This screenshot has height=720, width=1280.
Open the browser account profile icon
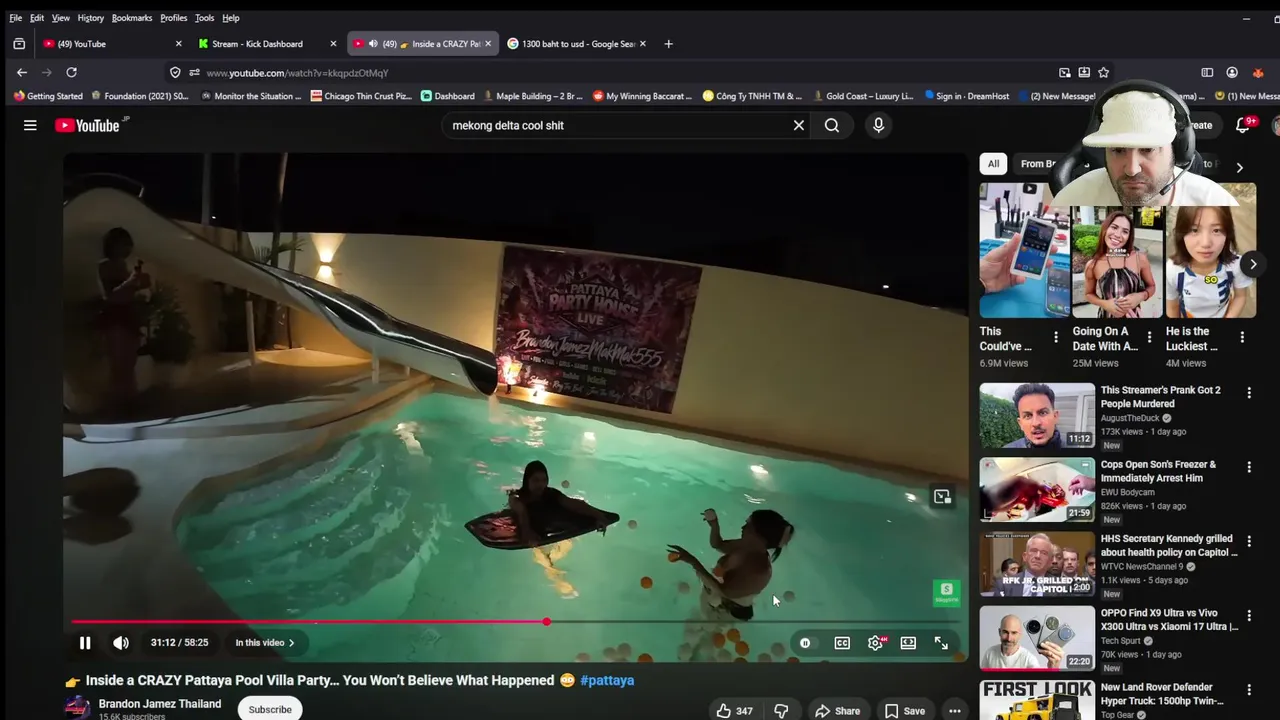pos(1232,72)
